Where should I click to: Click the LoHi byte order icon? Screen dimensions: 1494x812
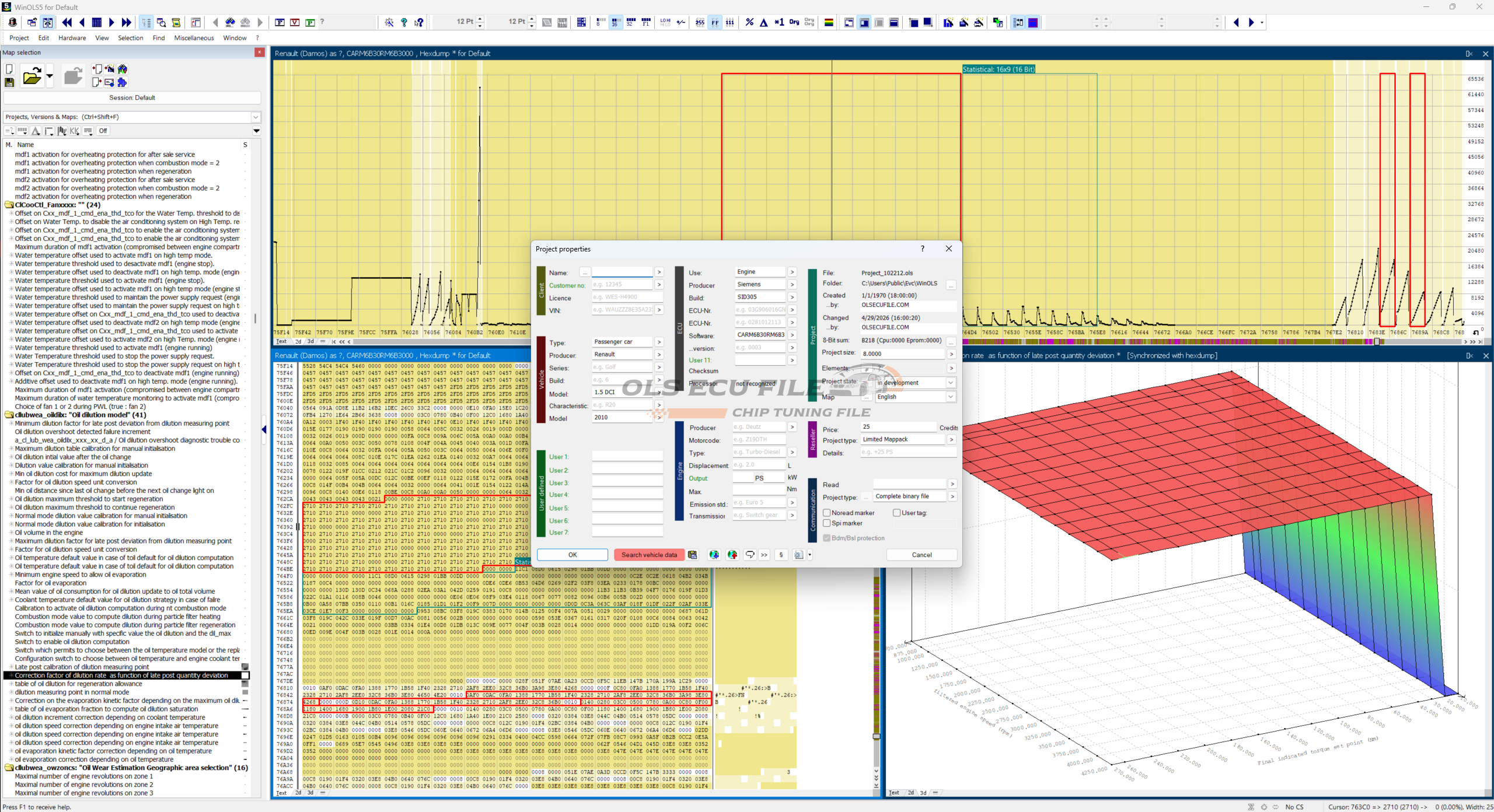(665, 22)
